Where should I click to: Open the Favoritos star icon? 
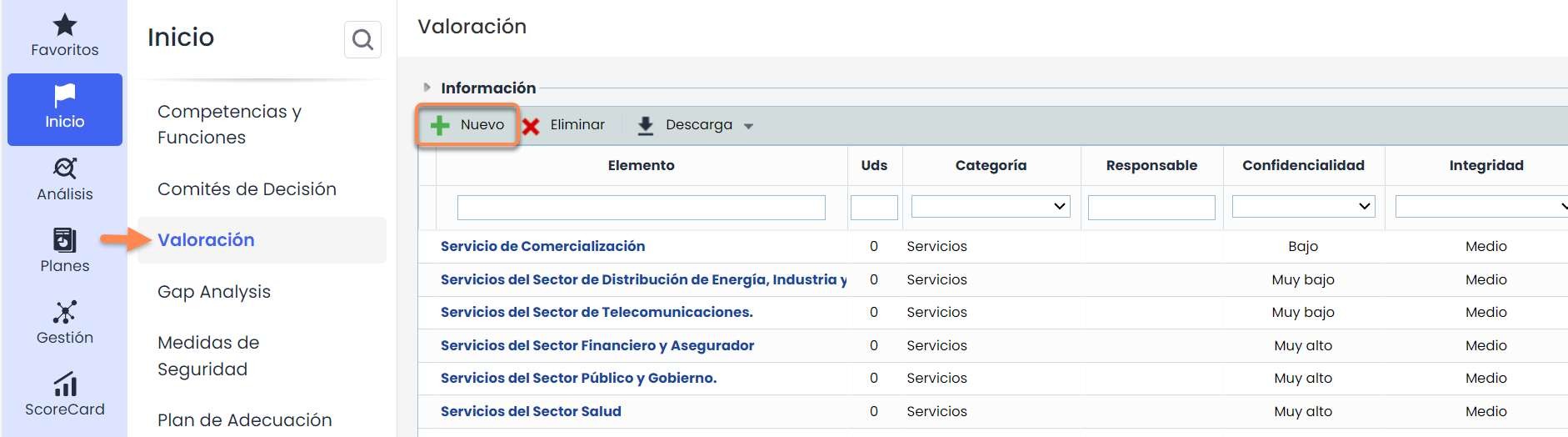[65, 26]
